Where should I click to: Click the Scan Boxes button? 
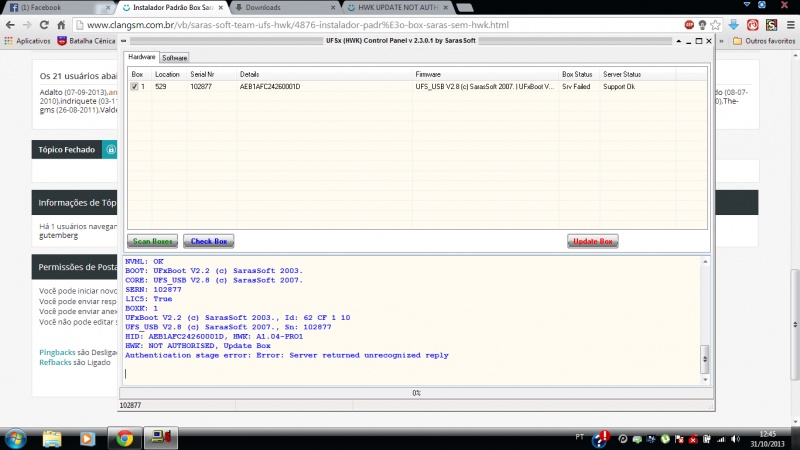click(152, 241)
